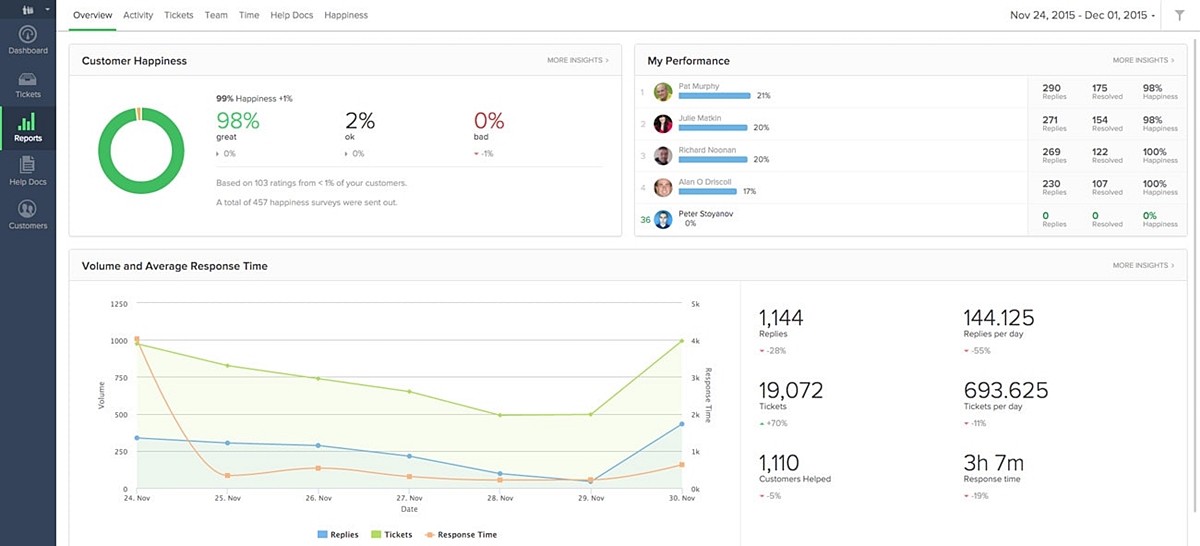Open the Tickets sidebar icon
The height and width of the screenshot is (546, 1200).
(x=27, y=80)
